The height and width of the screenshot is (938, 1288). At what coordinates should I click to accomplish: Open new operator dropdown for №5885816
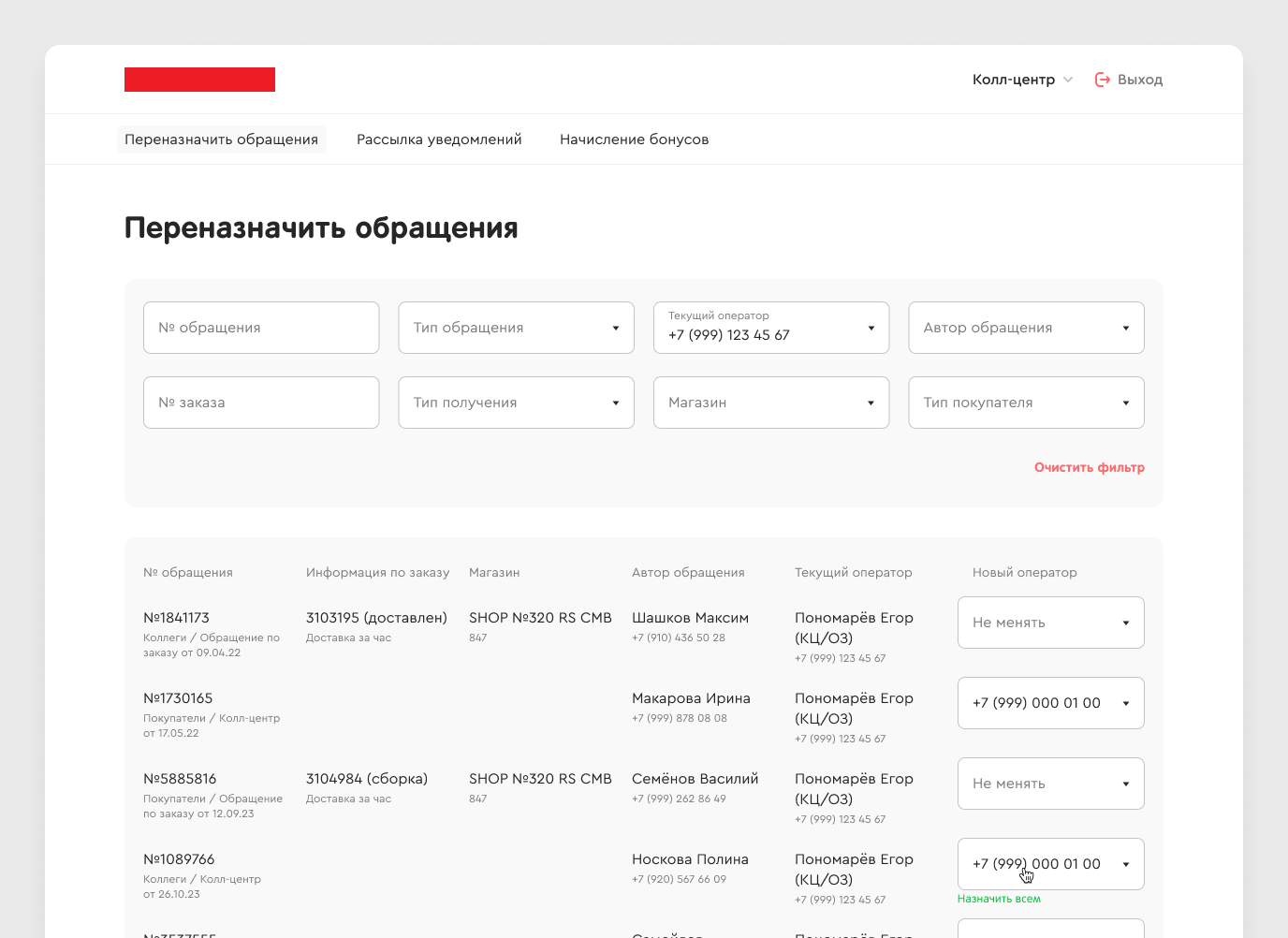pyautogui.click(x=1050, y=784)
